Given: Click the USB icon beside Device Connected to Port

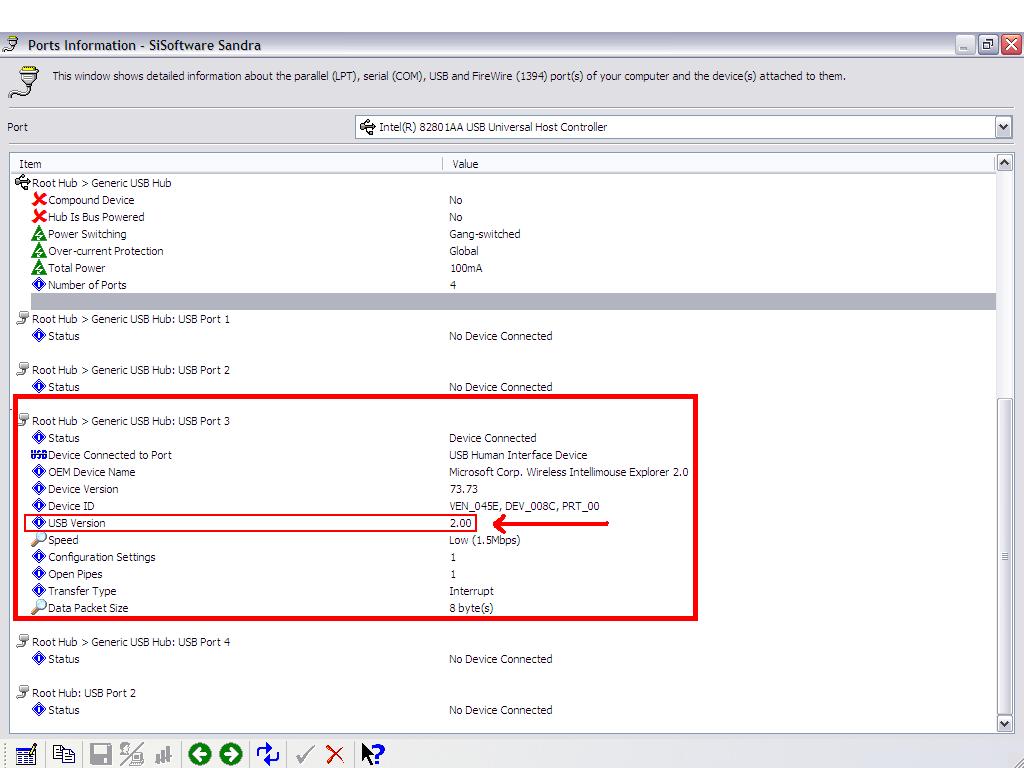Looking at the screenshot, I should (39, 455).
